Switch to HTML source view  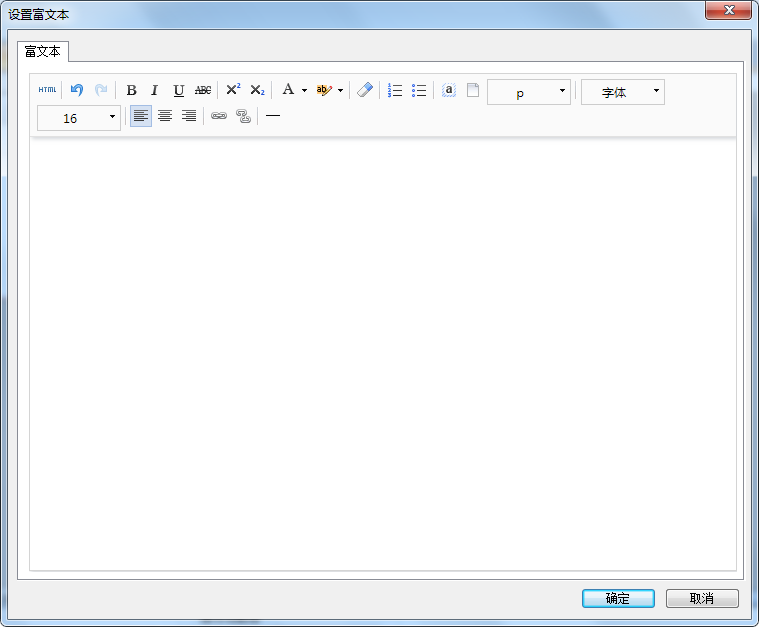point(48,90)
